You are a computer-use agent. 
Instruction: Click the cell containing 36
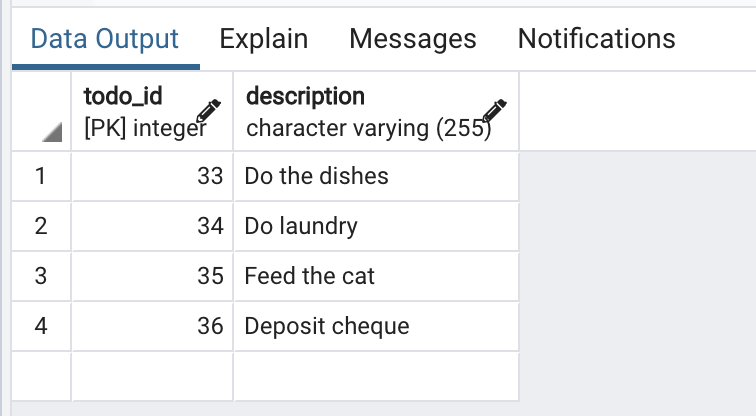click(x=152, y=326)
